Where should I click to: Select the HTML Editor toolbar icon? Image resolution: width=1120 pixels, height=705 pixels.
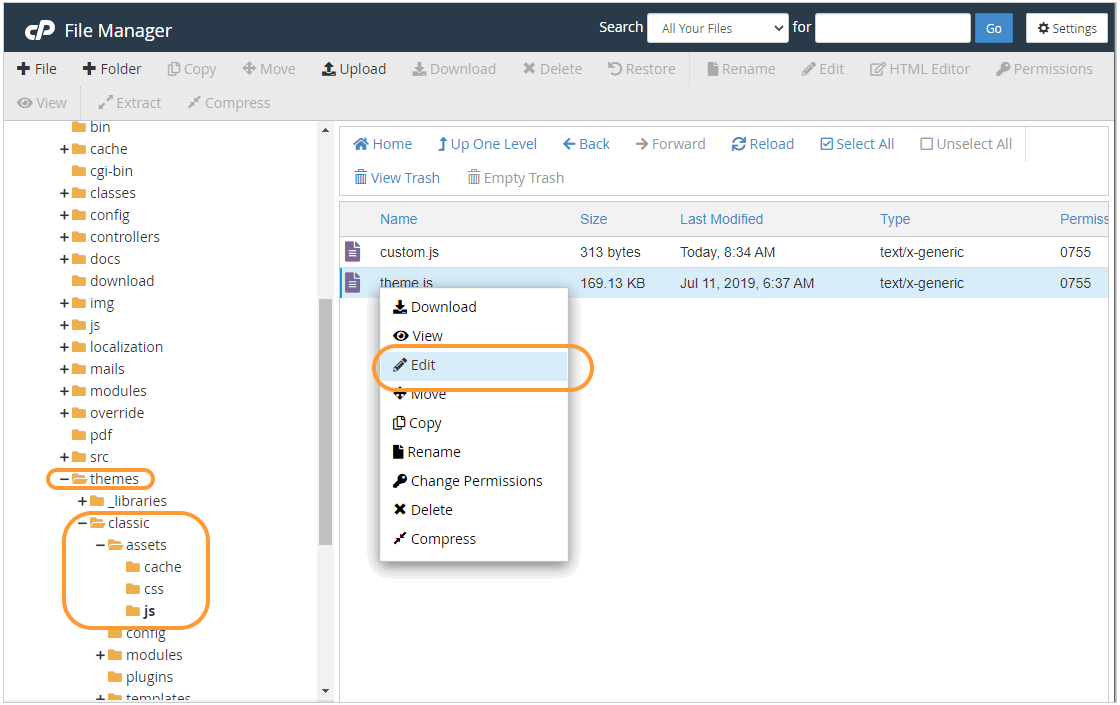point(919,68)
